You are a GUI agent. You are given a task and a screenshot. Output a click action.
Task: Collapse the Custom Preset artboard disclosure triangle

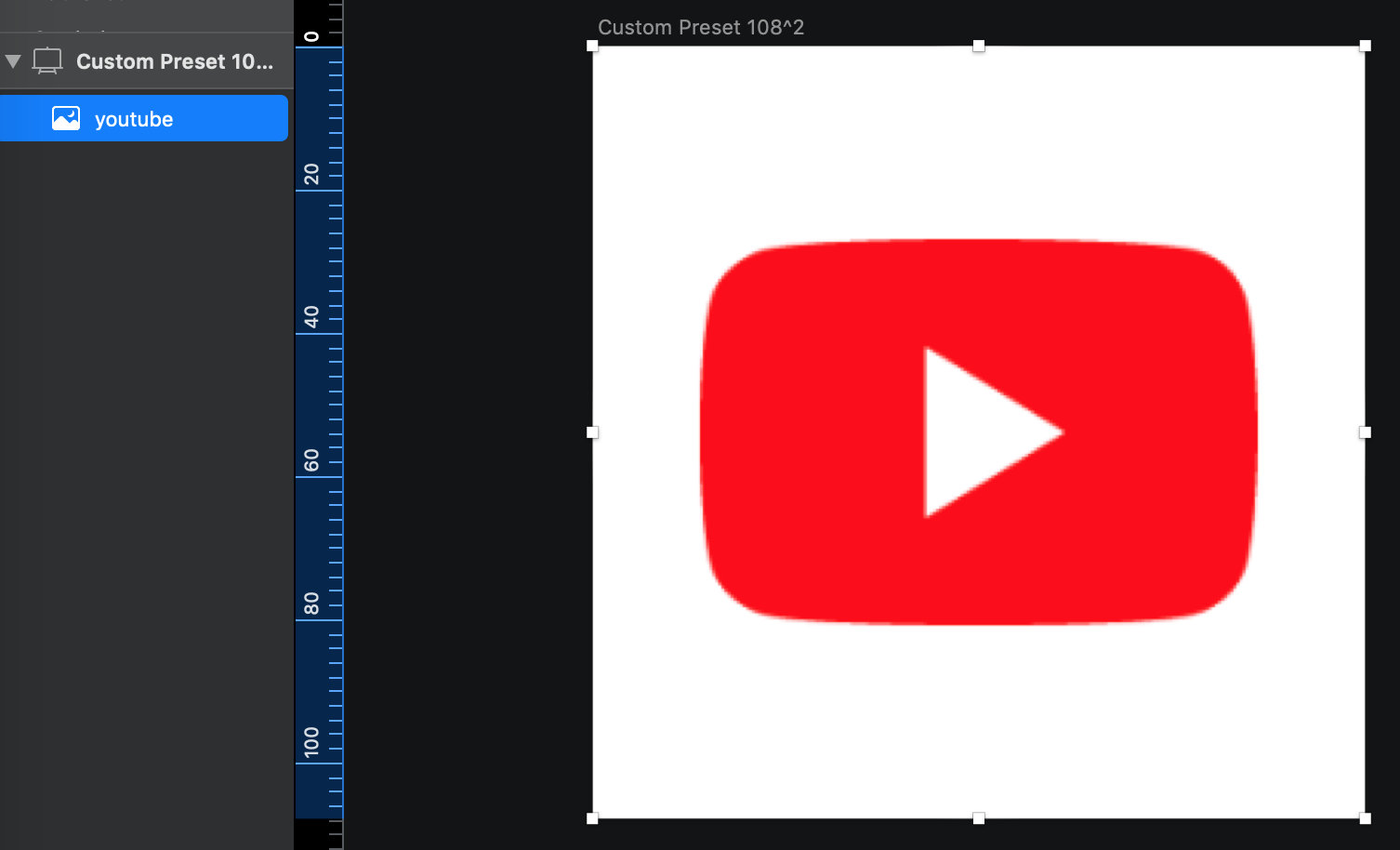[x=13, y=61]
